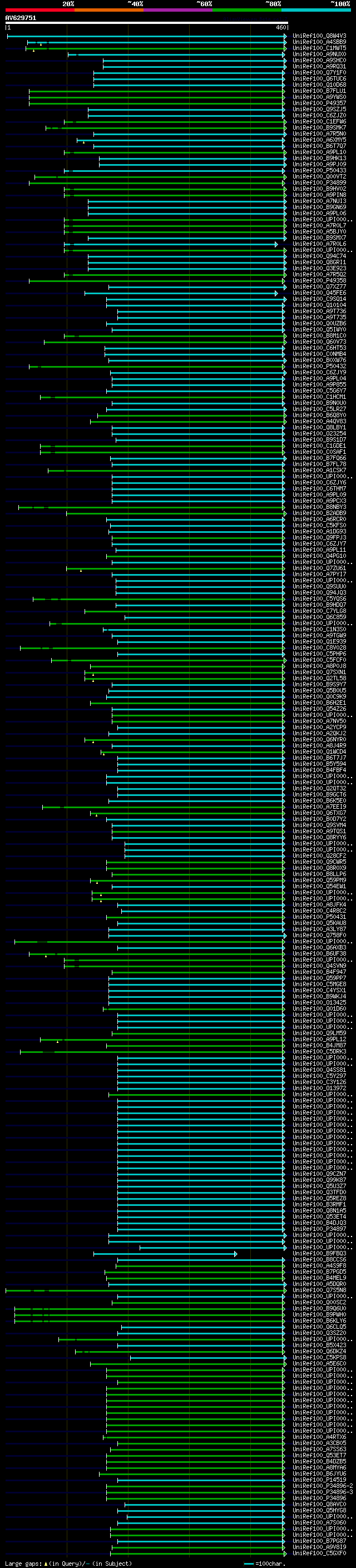Screen dimensions: 356x1568
Task: Click the cyan ~100% legend segment
Action: [x=315, y=10]
